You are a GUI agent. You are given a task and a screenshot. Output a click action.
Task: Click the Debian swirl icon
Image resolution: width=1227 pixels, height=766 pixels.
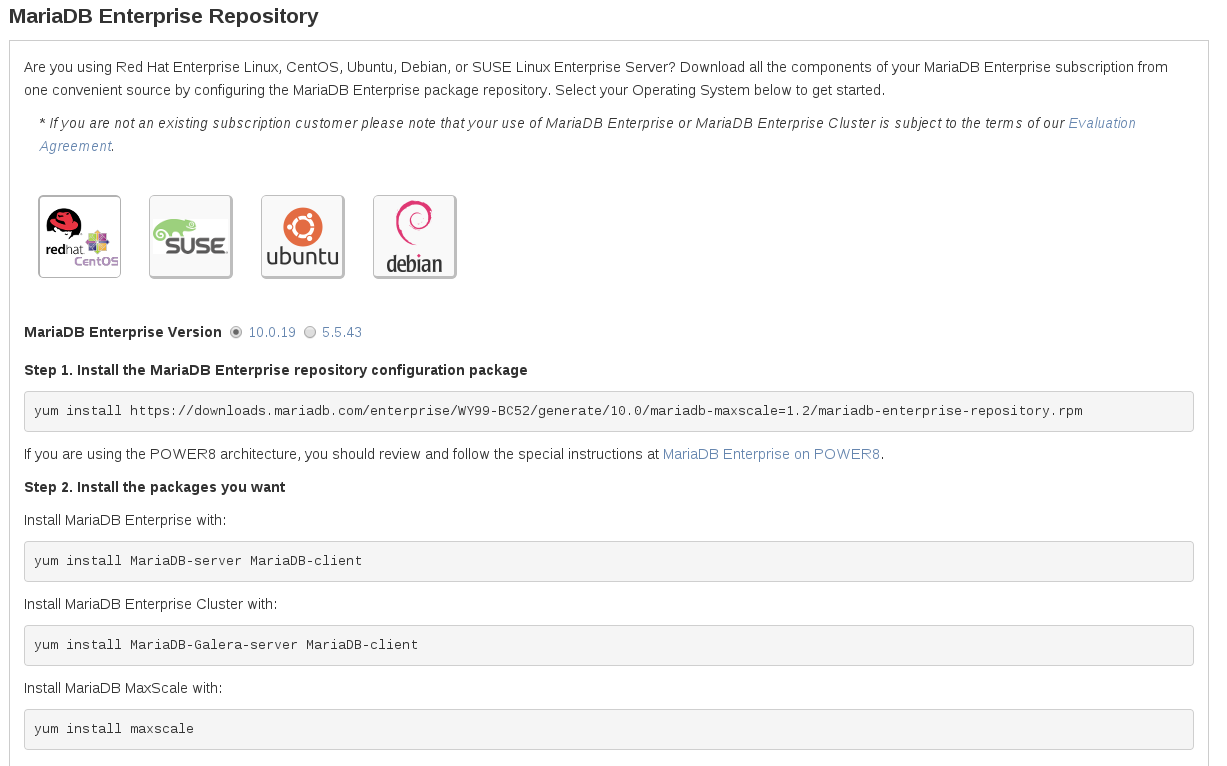(x=415, y=237)
